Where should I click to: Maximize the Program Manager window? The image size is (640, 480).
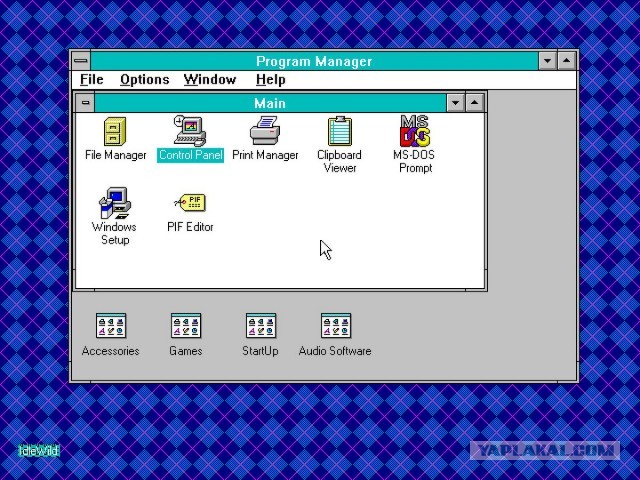[x=567, y=61]
